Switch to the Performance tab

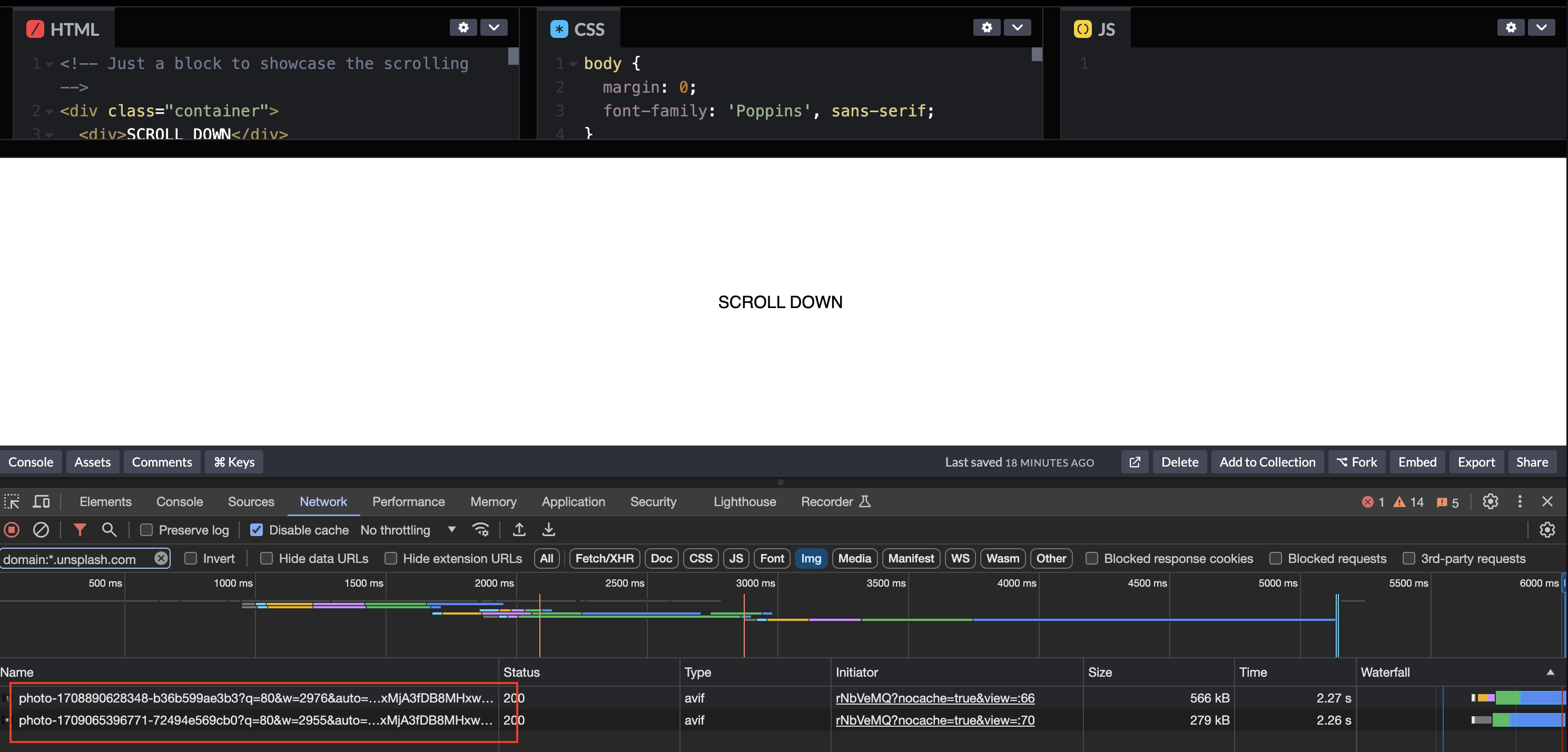click(x=408, y=502)
